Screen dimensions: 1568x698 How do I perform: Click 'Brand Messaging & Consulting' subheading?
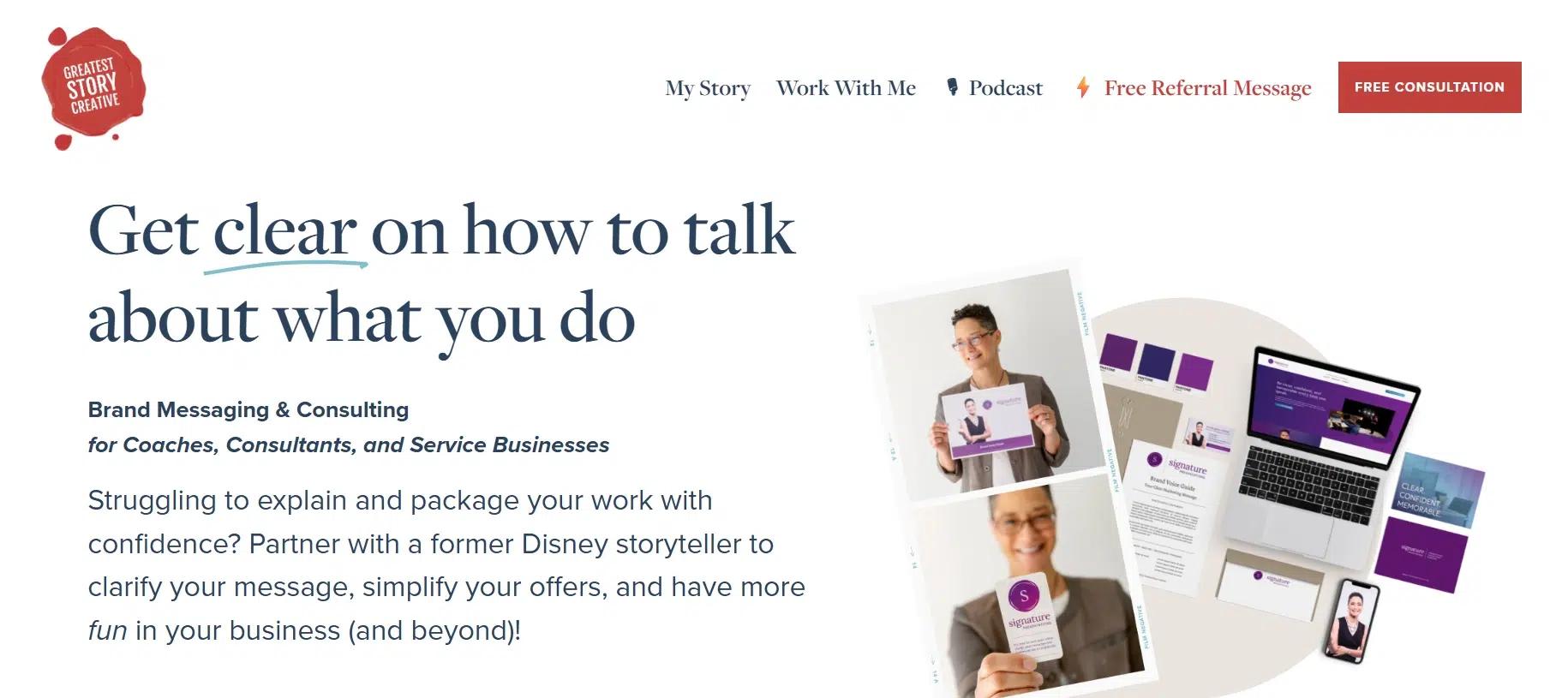click(248, 410)
